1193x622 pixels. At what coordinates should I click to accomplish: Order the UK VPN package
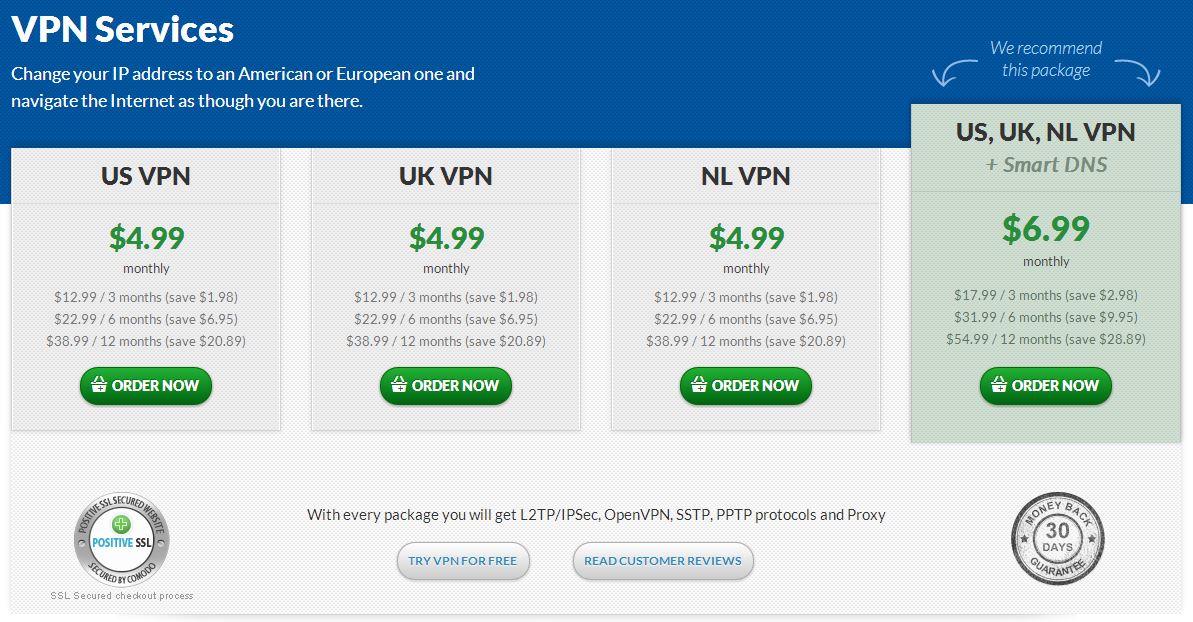click(x=446, y=386)
